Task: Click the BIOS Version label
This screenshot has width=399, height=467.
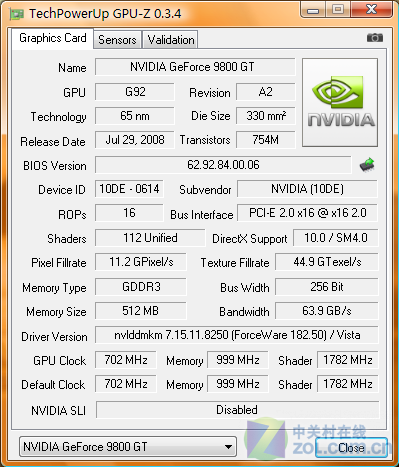Action: 55,166
